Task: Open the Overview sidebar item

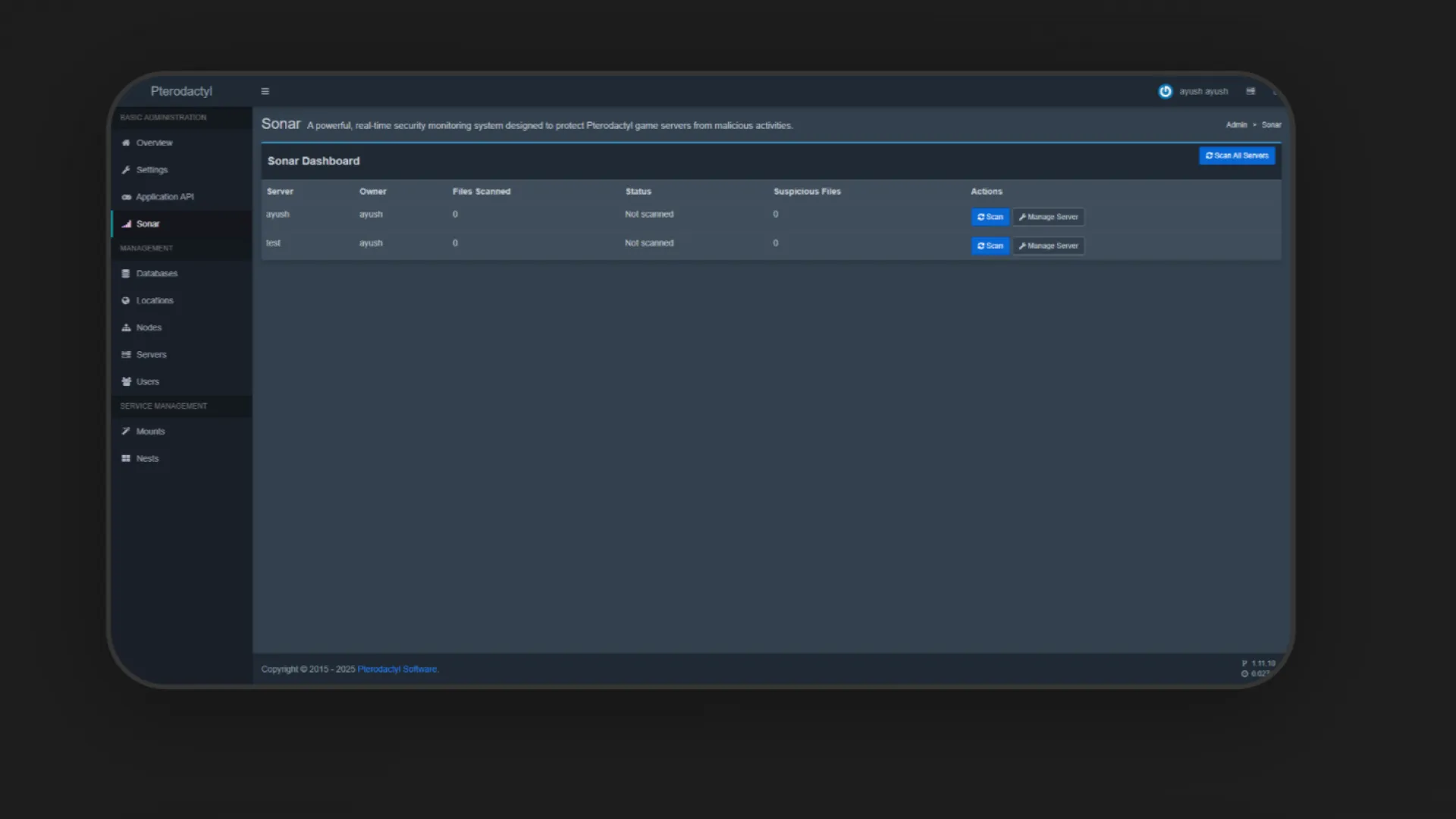Action: (154, 143)
